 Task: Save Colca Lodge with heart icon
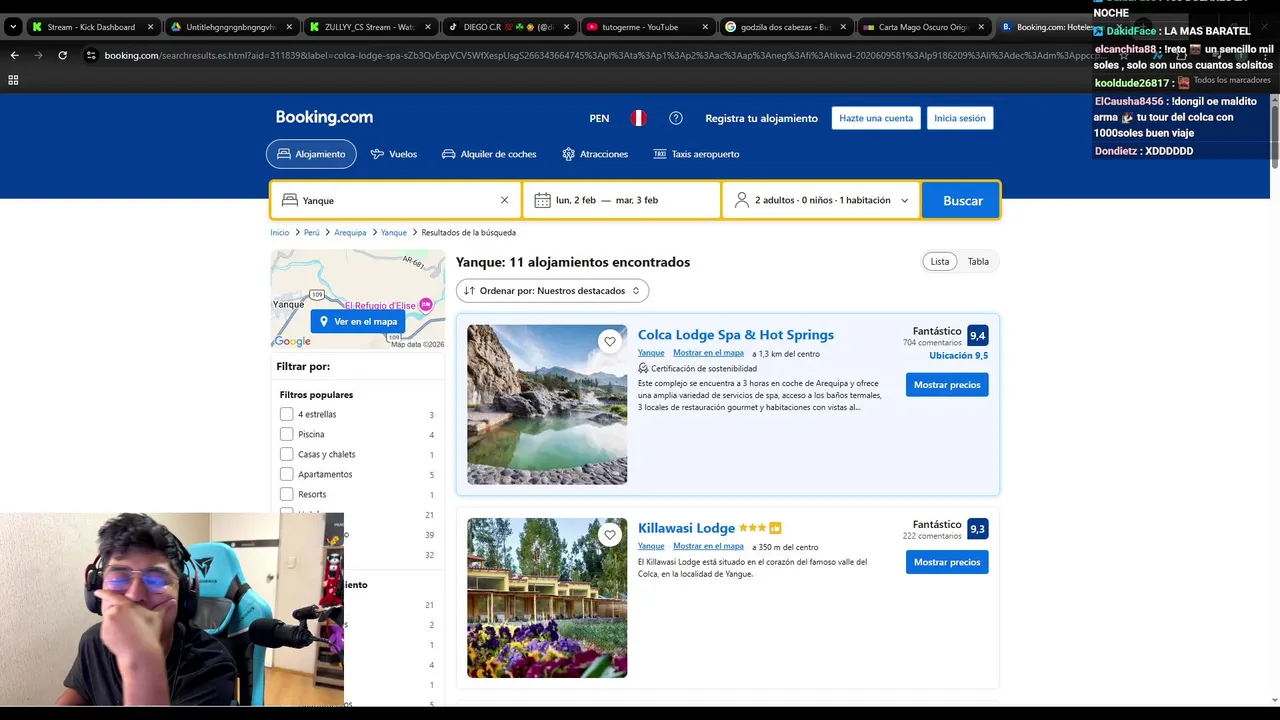tap(610, 342)
